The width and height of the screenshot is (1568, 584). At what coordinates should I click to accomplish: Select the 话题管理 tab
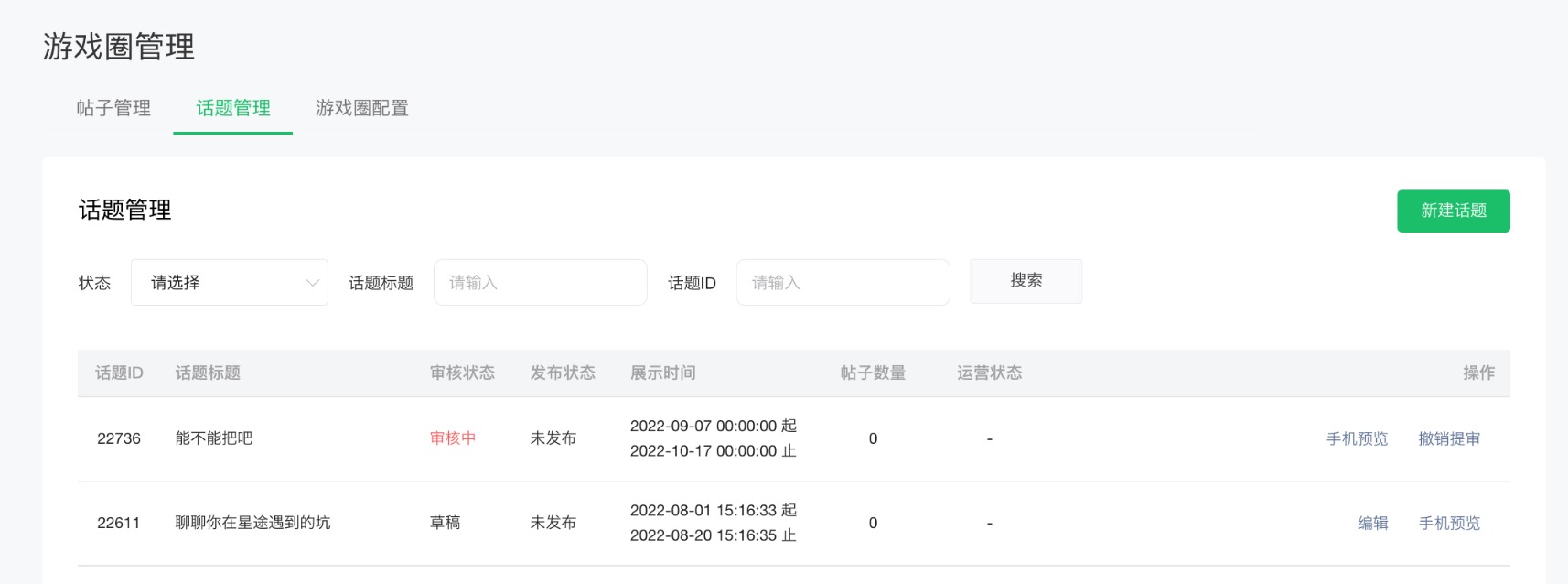233,108
